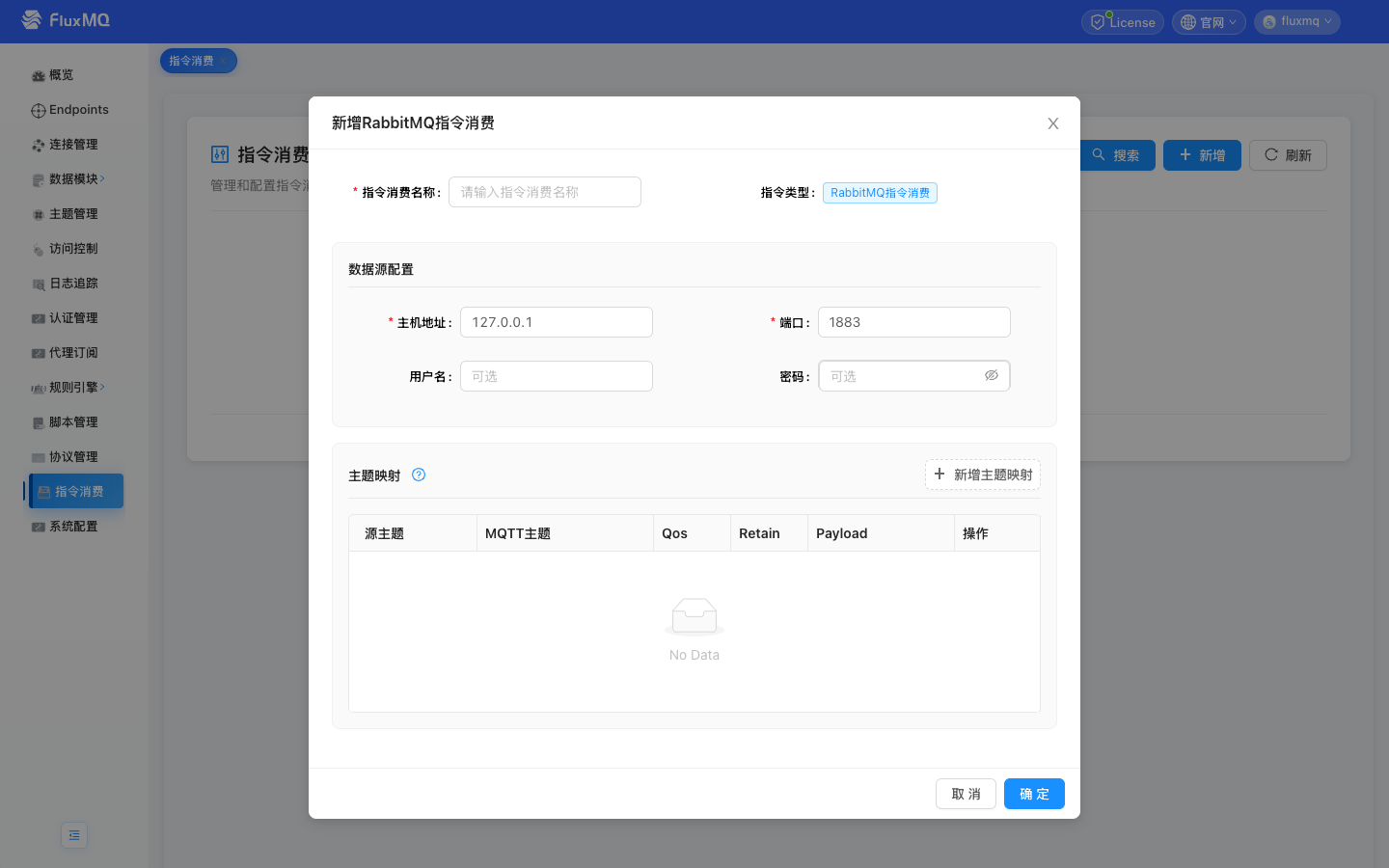Screen dimensions: 1389x868
Task: Click the 主机地址 input field
Action: point(557,322)
